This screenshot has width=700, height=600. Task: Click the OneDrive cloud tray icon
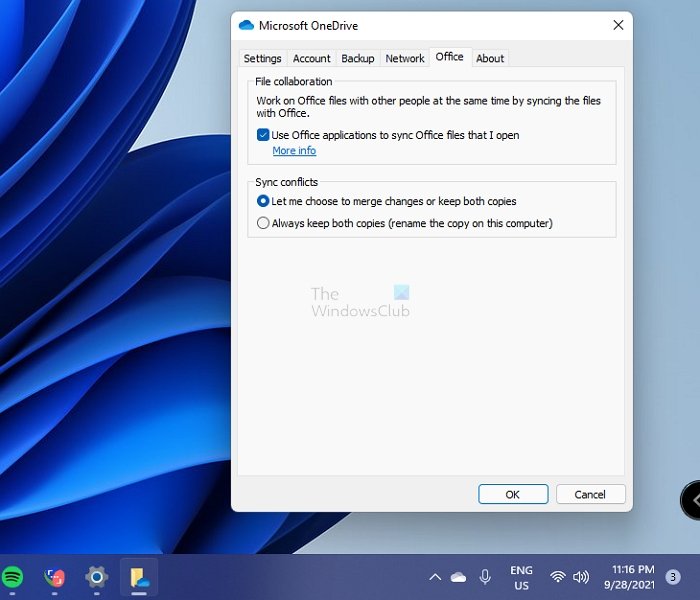pos(459,577)
